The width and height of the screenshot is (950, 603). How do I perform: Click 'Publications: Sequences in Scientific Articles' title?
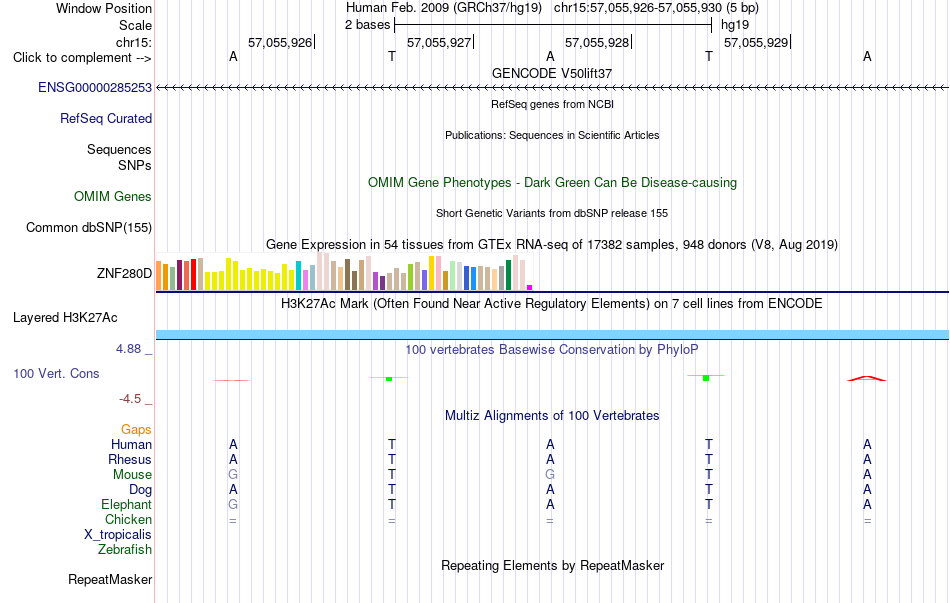552,135
